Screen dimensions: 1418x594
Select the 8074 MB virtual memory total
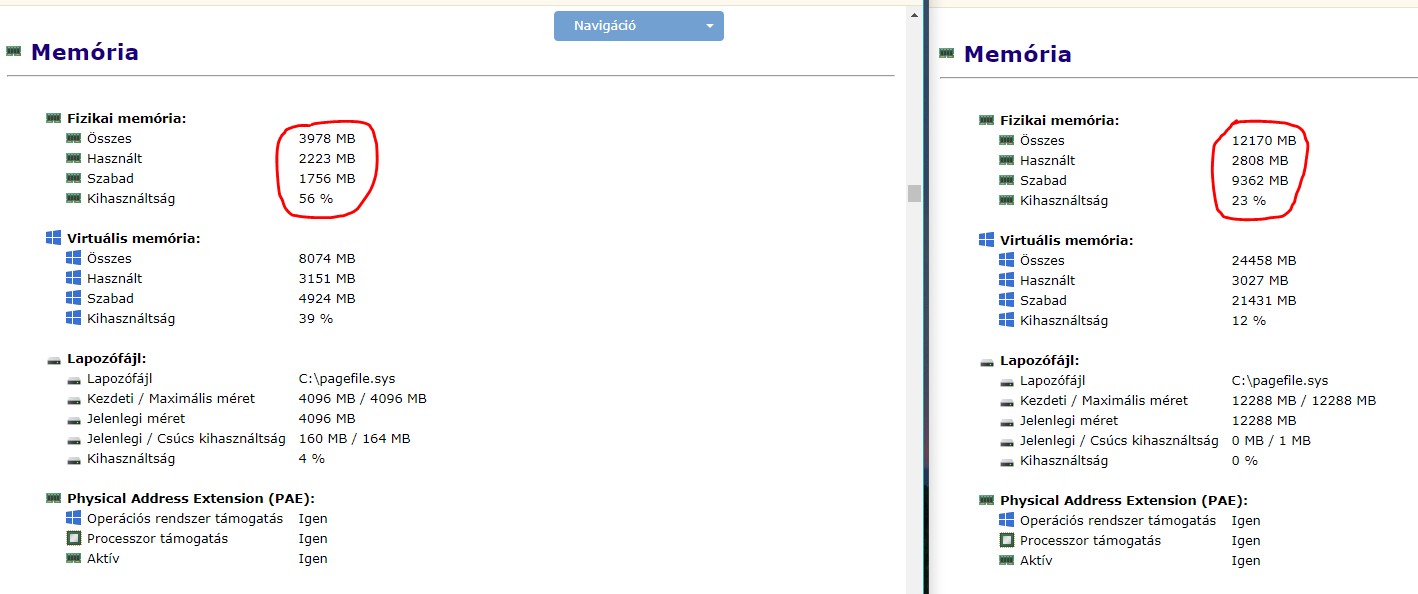point(327,258)
